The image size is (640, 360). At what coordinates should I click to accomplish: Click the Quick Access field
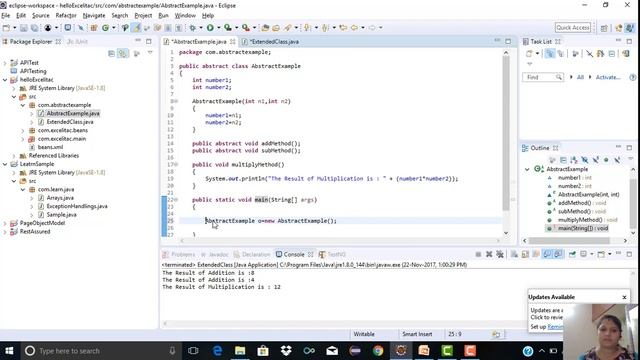[x=573, y=28]
